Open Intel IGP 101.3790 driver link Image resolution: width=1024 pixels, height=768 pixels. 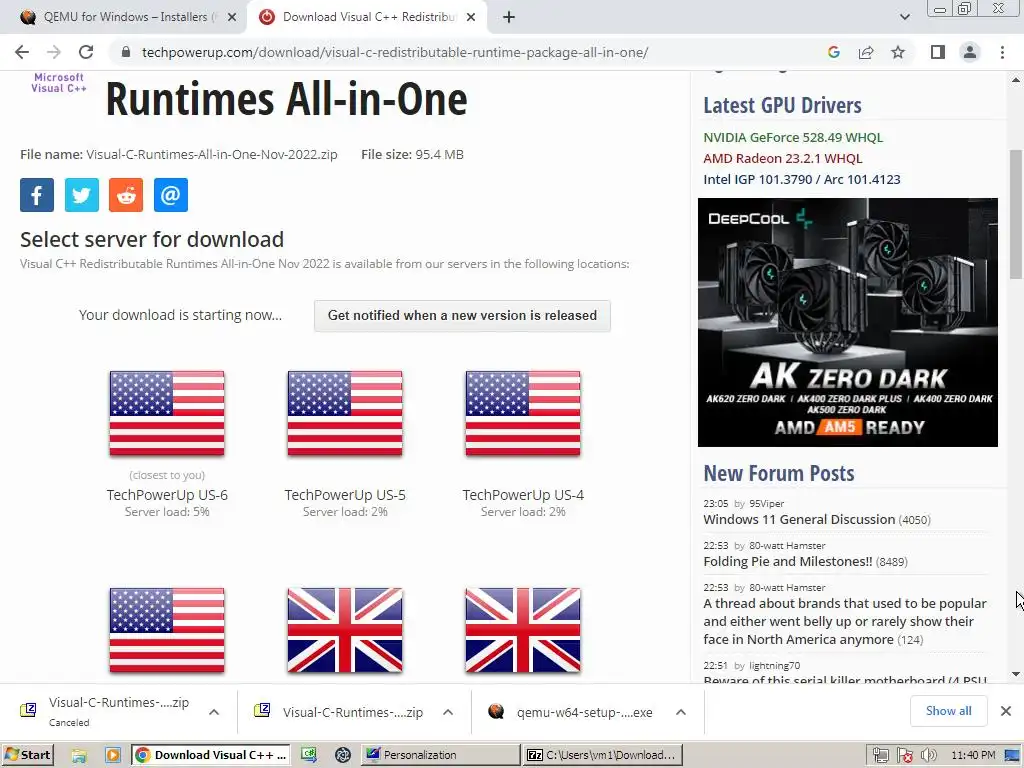click(801, 179)
